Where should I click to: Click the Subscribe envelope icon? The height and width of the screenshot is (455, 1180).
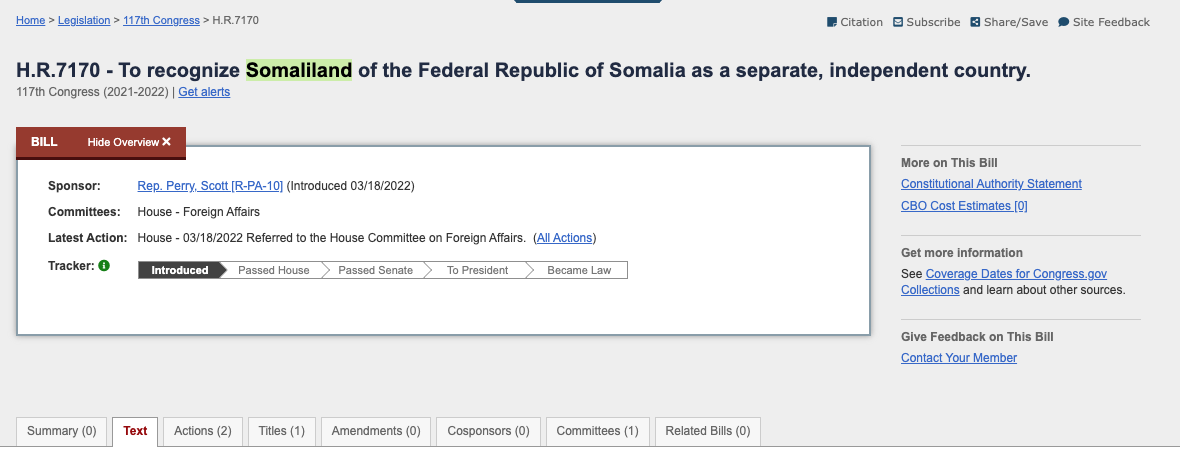898,22
